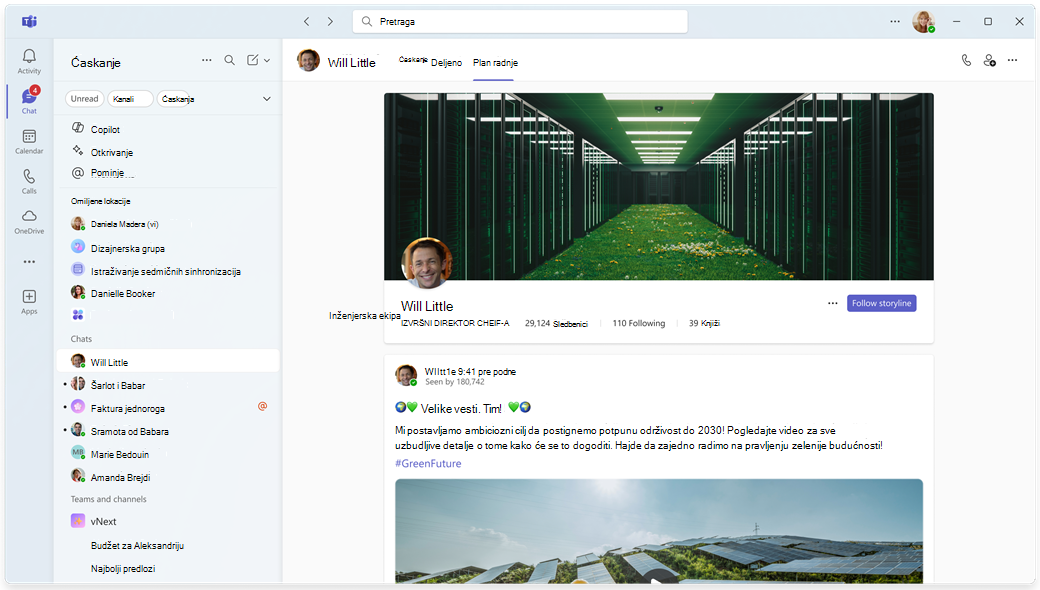This screenshot has width=1040, height=590.
Task: Open your profile avatar menu
Action: tap(924, 22)
